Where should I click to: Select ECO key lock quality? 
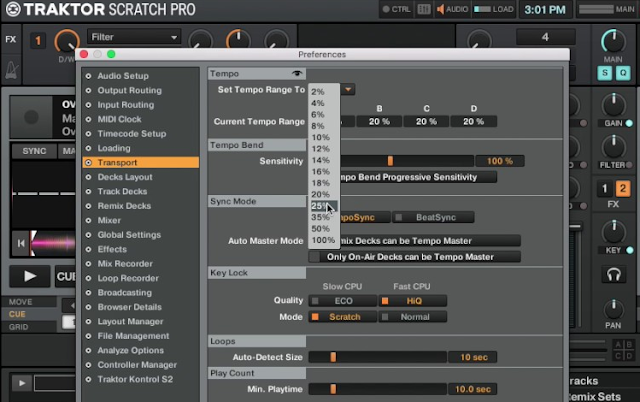(x=342, y=301)
